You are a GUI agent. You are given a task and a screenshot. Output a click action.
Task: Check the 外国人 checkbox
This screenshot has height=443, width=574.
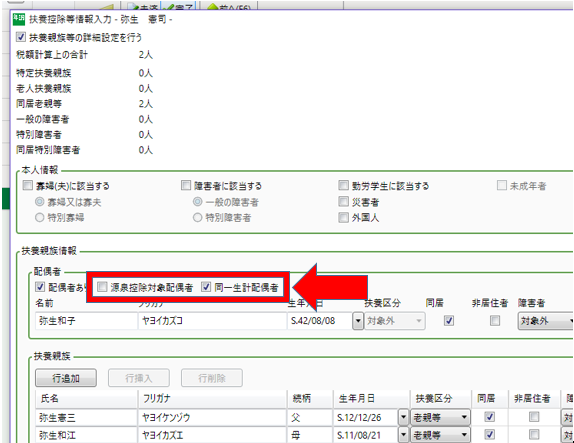coord(343,217)
